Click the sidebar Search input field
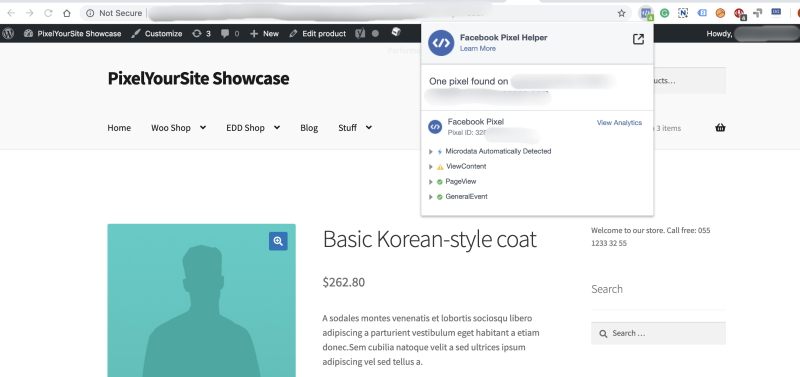The height and width of the screenshot is (377, 800). point(658,333)
